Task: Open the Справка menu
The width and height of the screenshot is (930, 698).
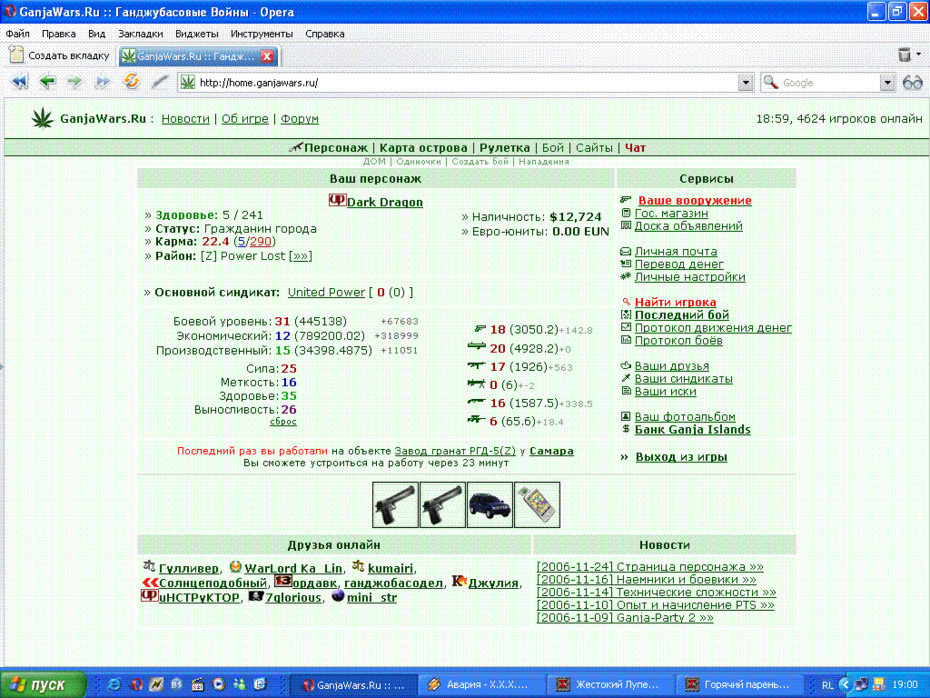Action: [324, 34]
